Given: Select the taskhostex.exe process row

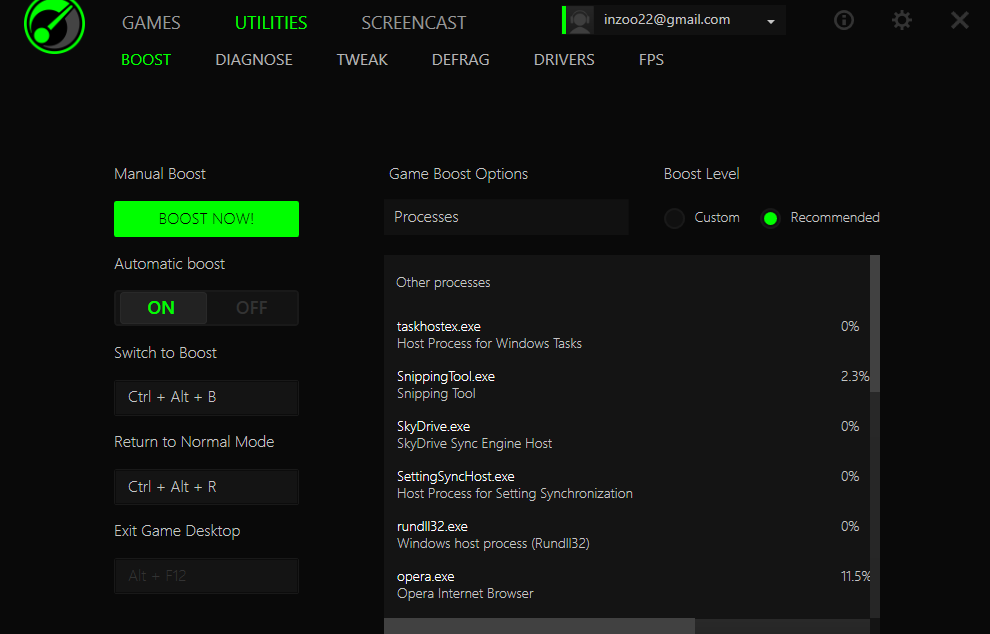Looking at the screenshot, I should click(627, 335).
